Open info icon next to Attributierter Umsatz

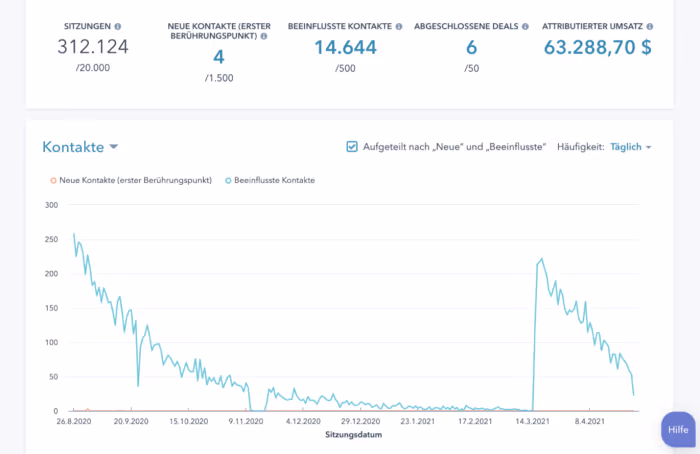[x=650, y=26]
